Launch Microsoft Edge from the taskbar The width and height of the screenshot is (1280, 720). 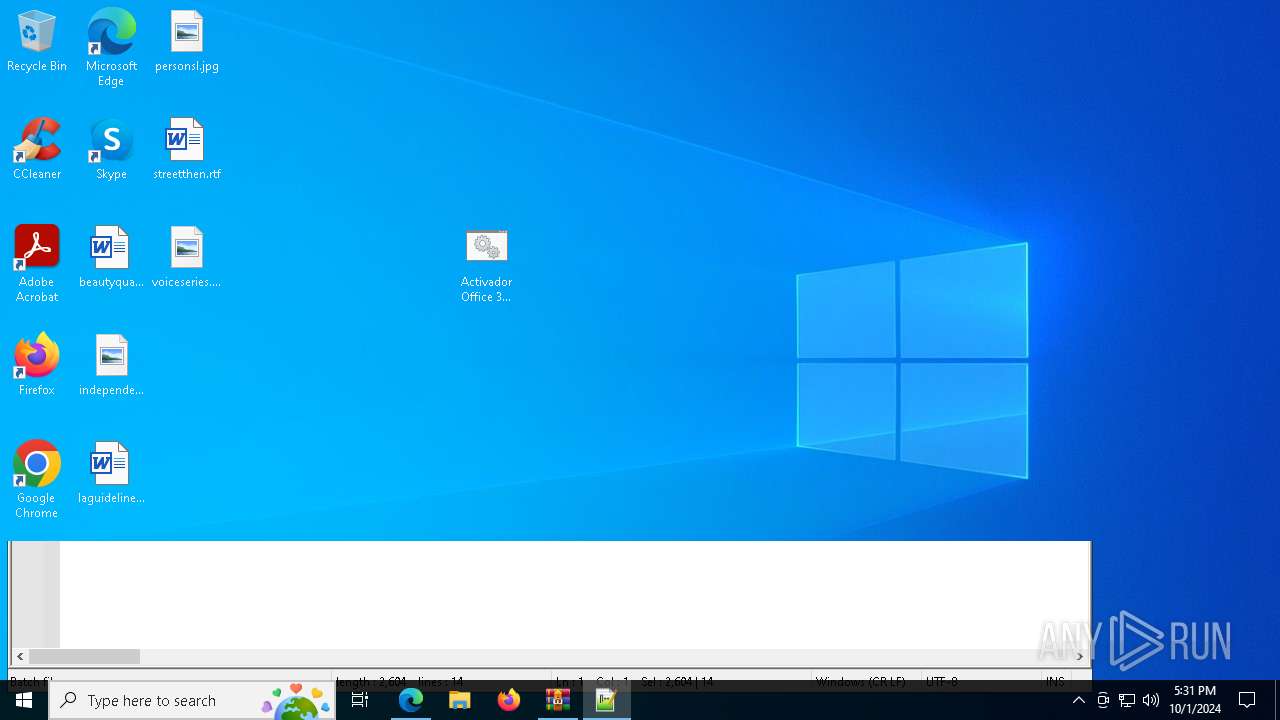click(411, 700)
